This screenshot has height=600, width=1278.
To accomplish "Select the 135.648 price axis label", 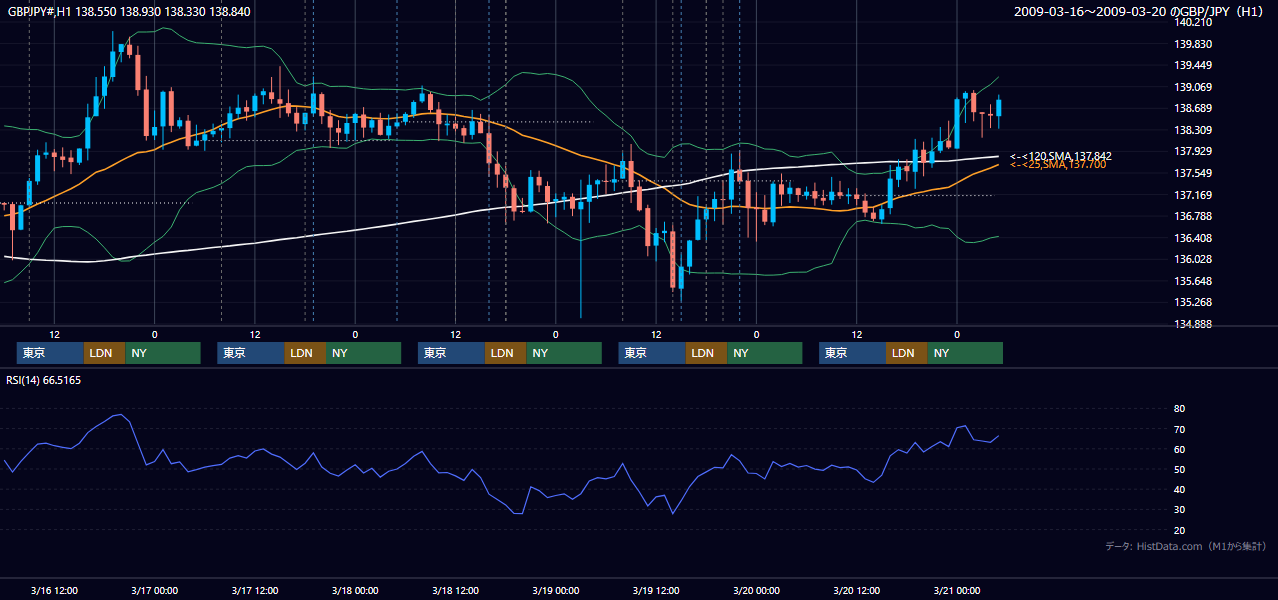I will click(1194, 281).
